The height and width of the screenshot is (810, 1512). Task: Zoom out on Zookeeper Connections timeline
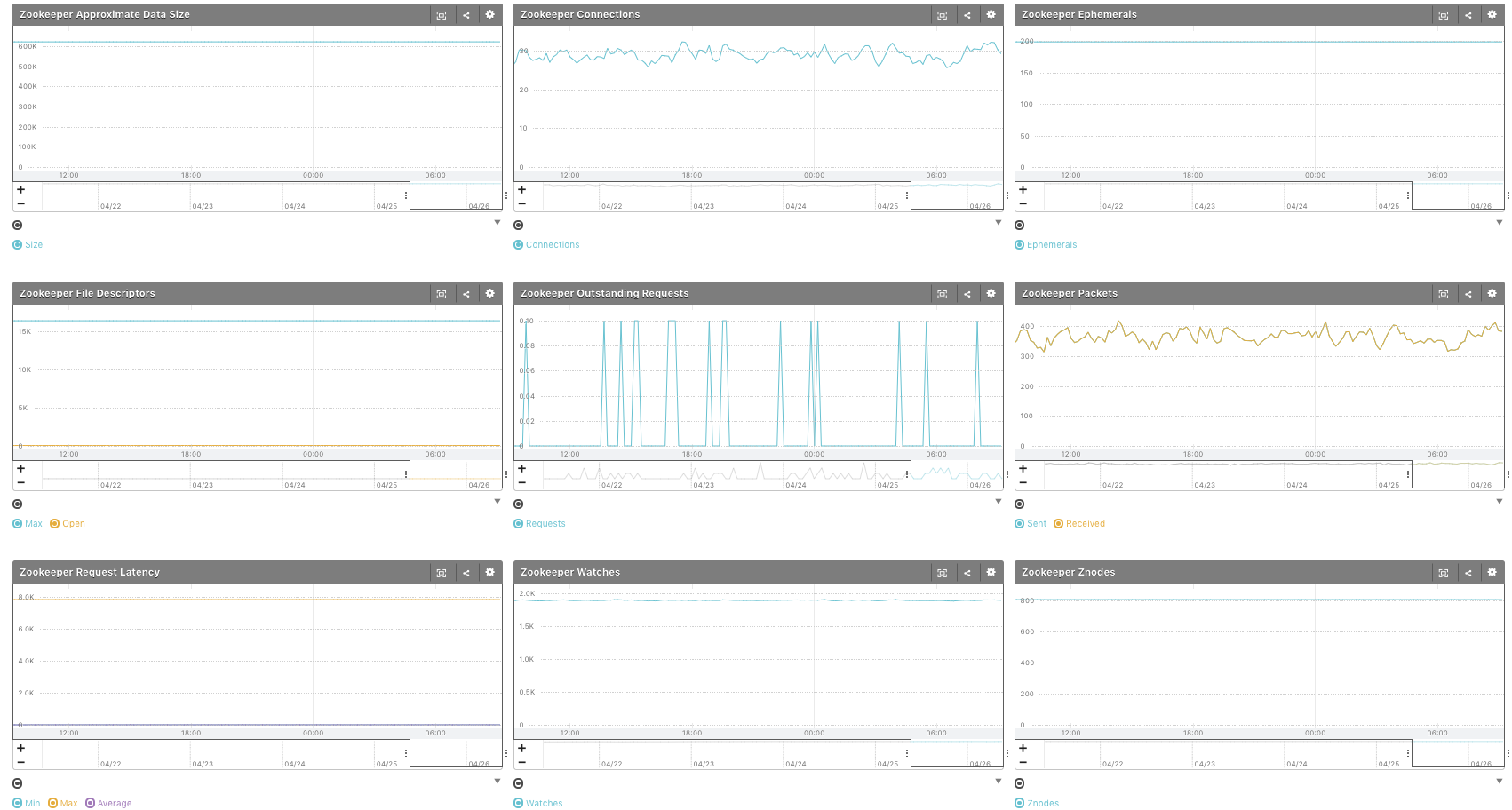[522, 204]
